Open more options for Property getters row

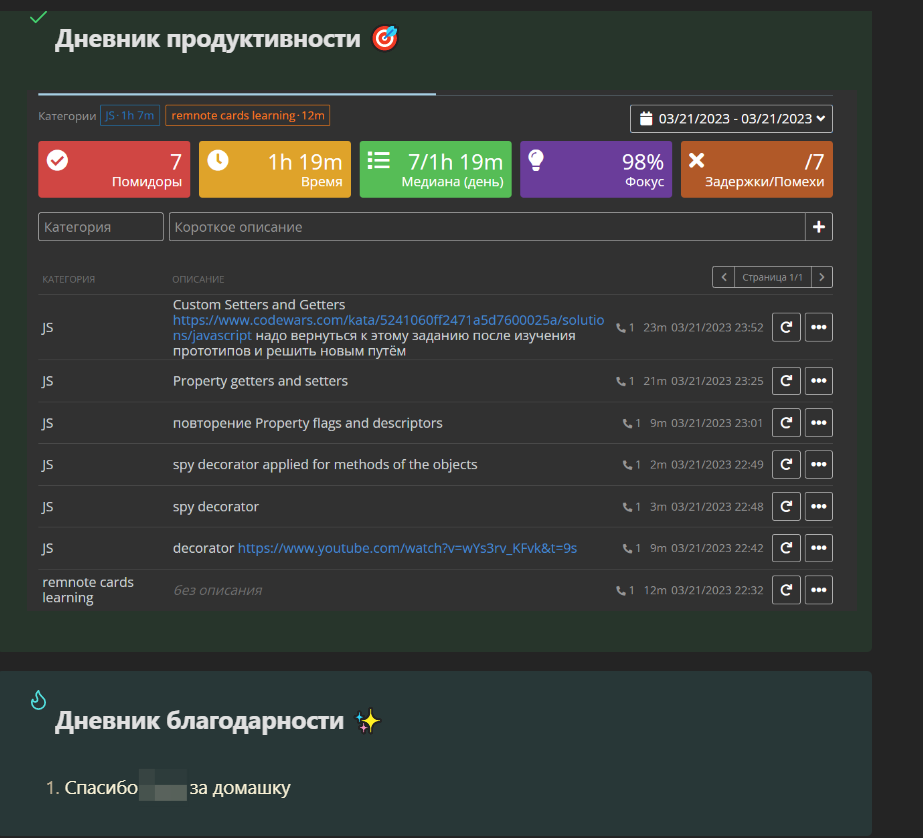click(818, 381)
